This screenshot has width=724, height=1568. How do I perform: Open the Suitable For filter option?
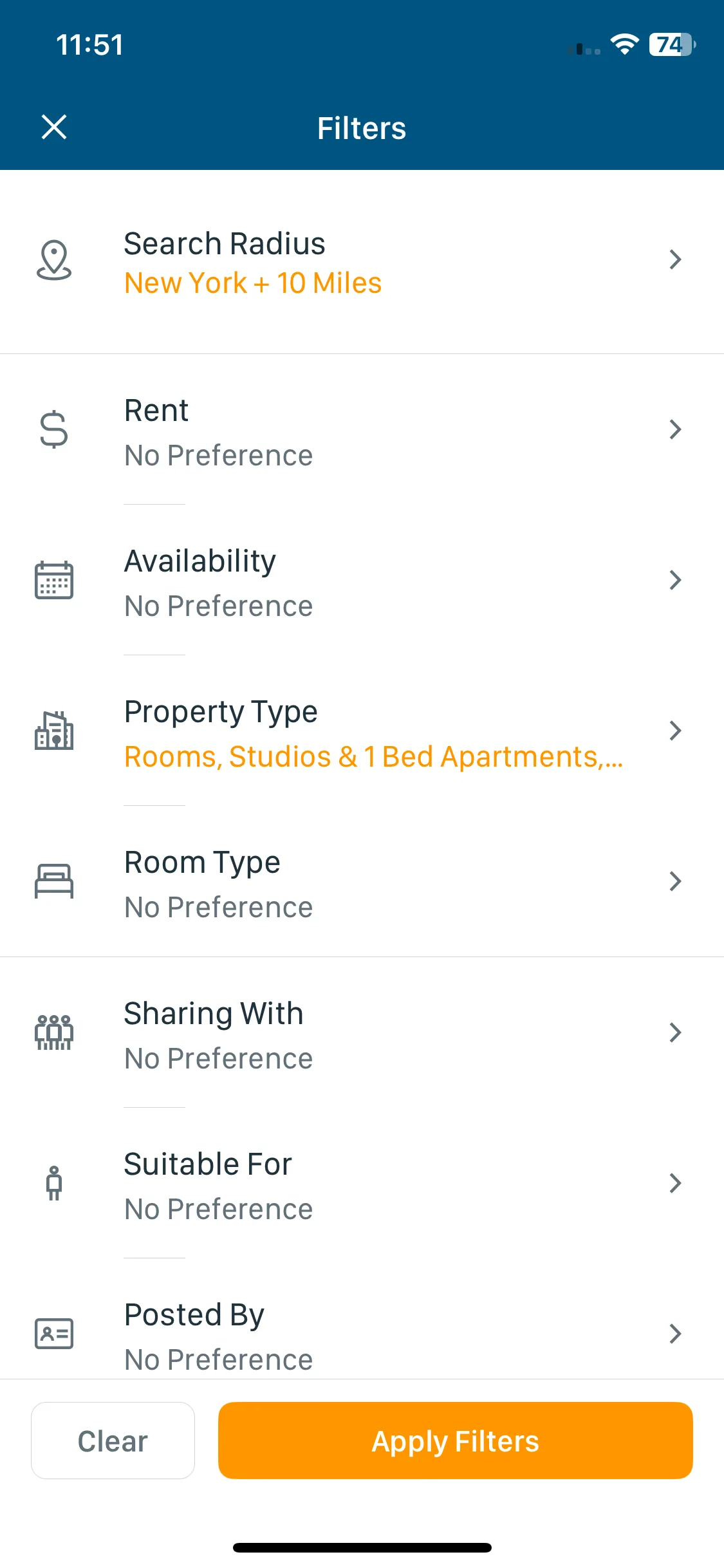(x=362, y=1183)
